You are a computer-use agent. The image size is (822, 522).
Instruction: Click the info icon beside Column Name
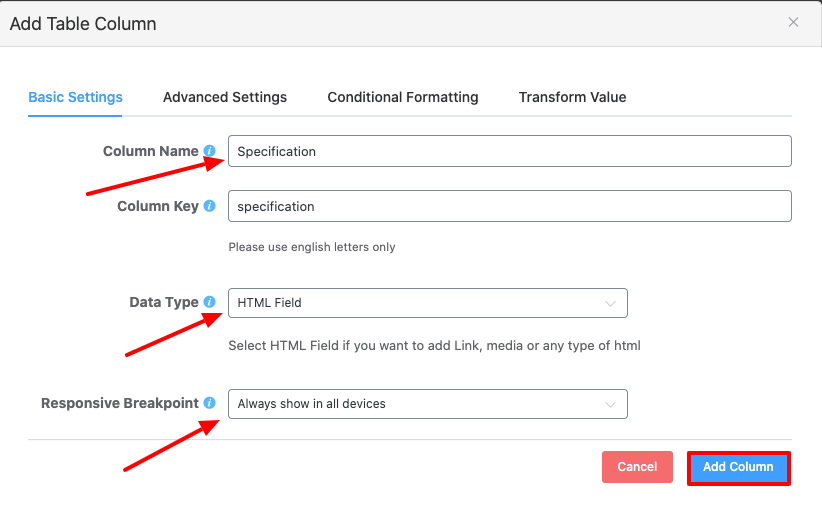[210, 152]
